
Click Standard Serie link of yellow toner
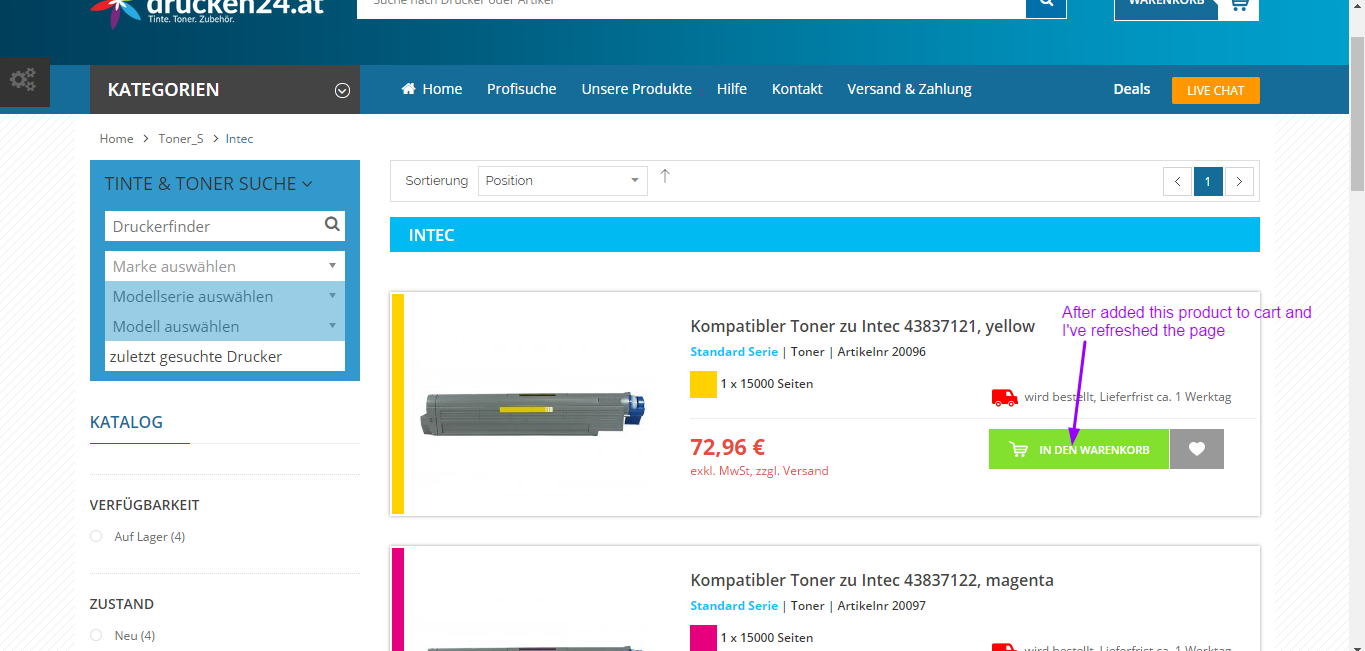tap(734, 352)
